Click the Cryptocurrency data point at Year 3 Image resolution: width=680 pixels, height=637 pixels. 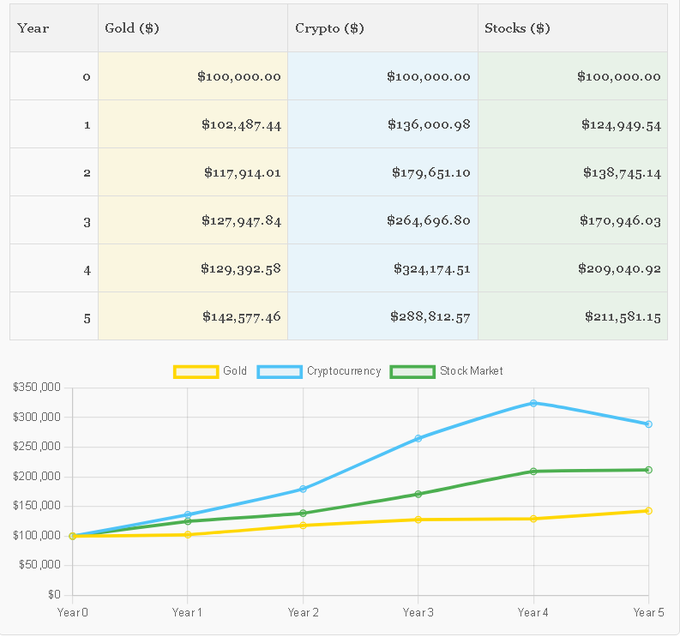tap(418, 438)
